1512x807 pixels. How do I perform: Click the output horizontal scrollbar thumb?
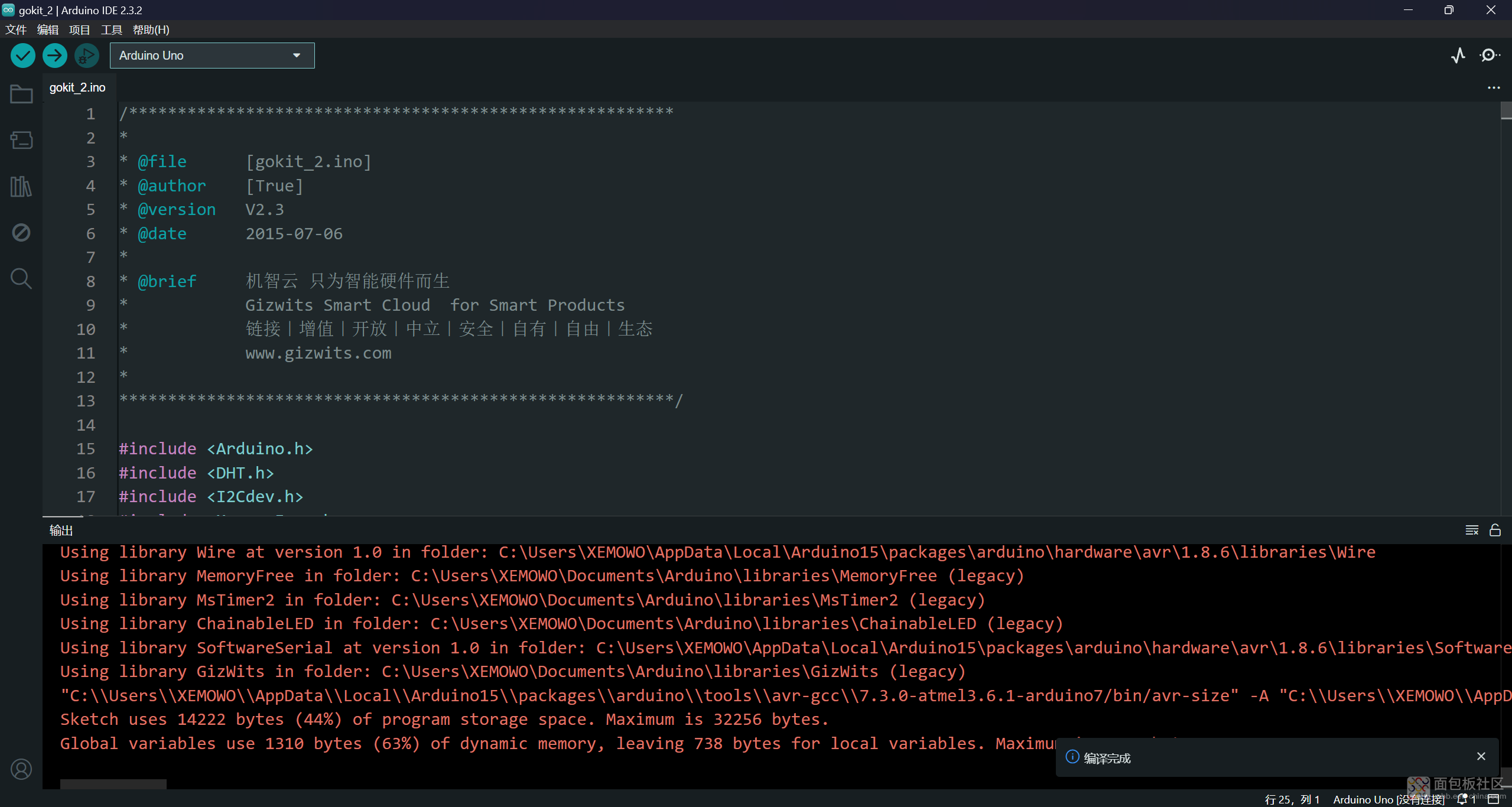click(113, 784)
